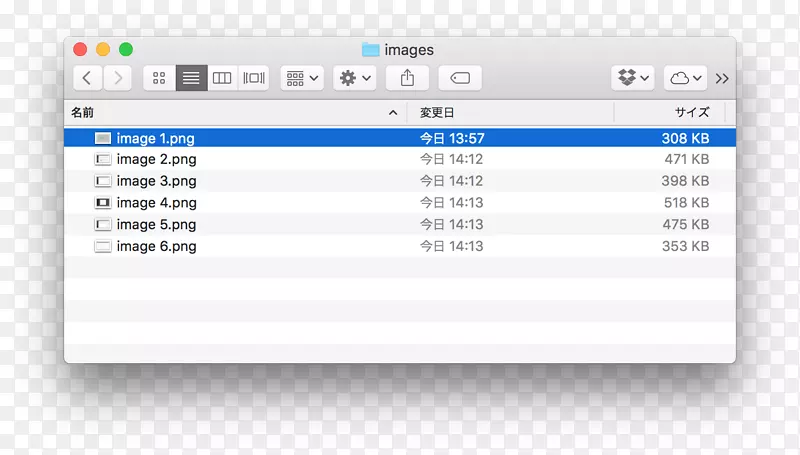
Task: Select the image 1.png row
Action: [400, 138]
